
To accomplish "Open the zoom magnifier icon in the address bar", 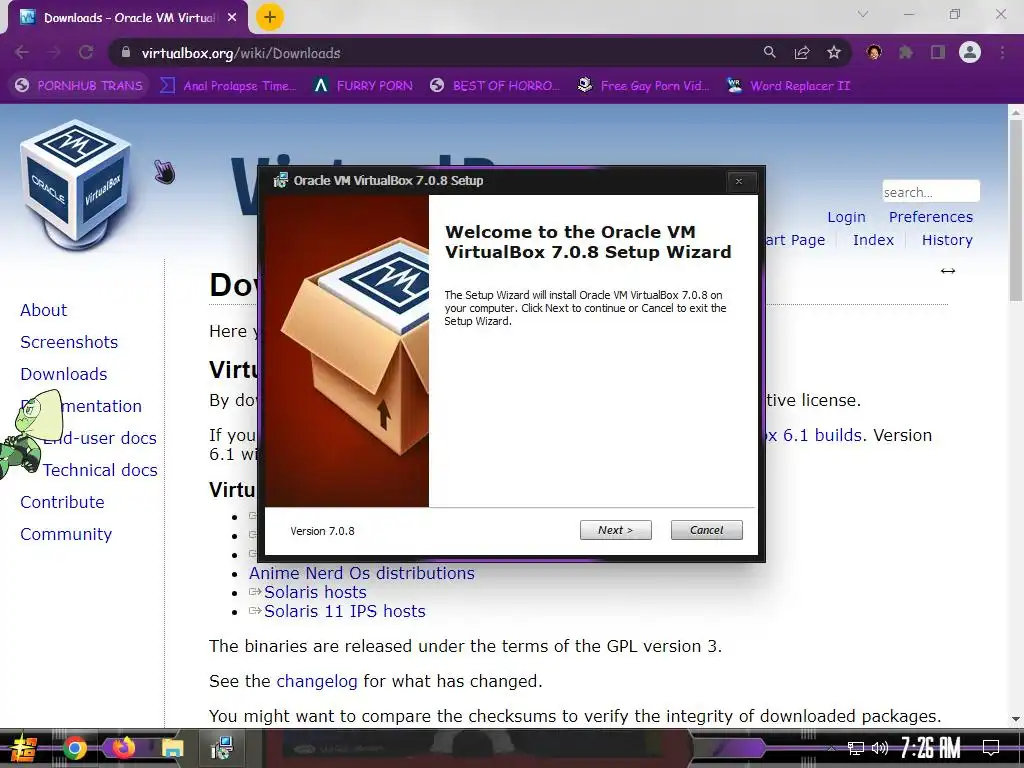I will tap(769, 52).
